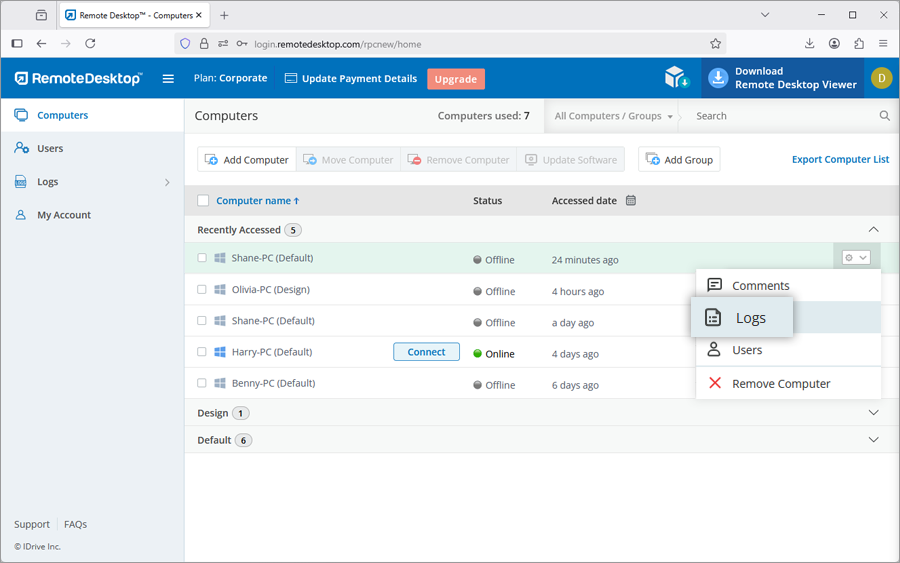
Task: Click into the Search input field
Action: pyautogui.click(x=780, y=116)
